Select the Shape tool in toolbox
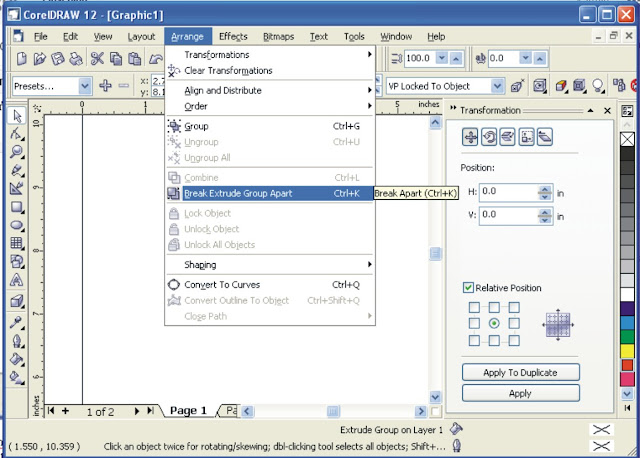The image size is (640, 458). [17, 133]
